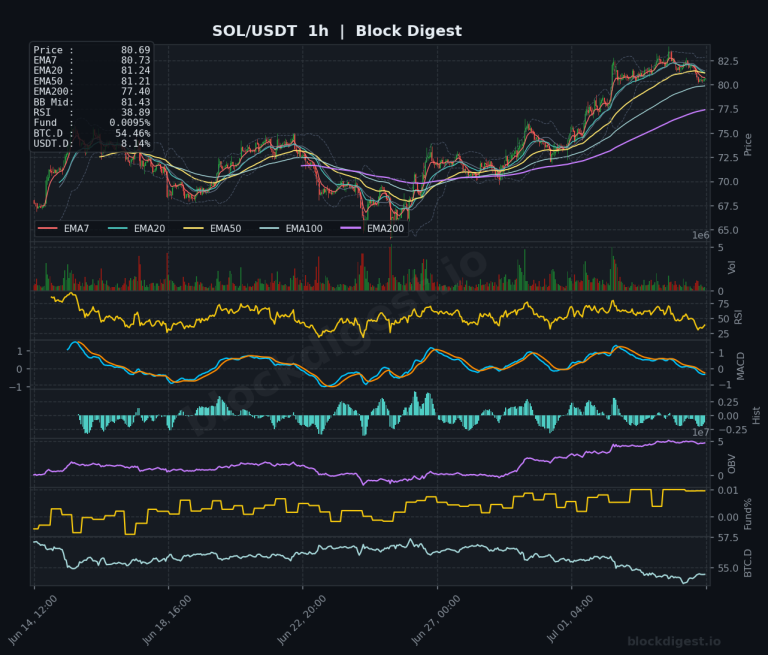
Task: Click the Vol axis label
Action: pyautogui.click(x=731, y=267)
